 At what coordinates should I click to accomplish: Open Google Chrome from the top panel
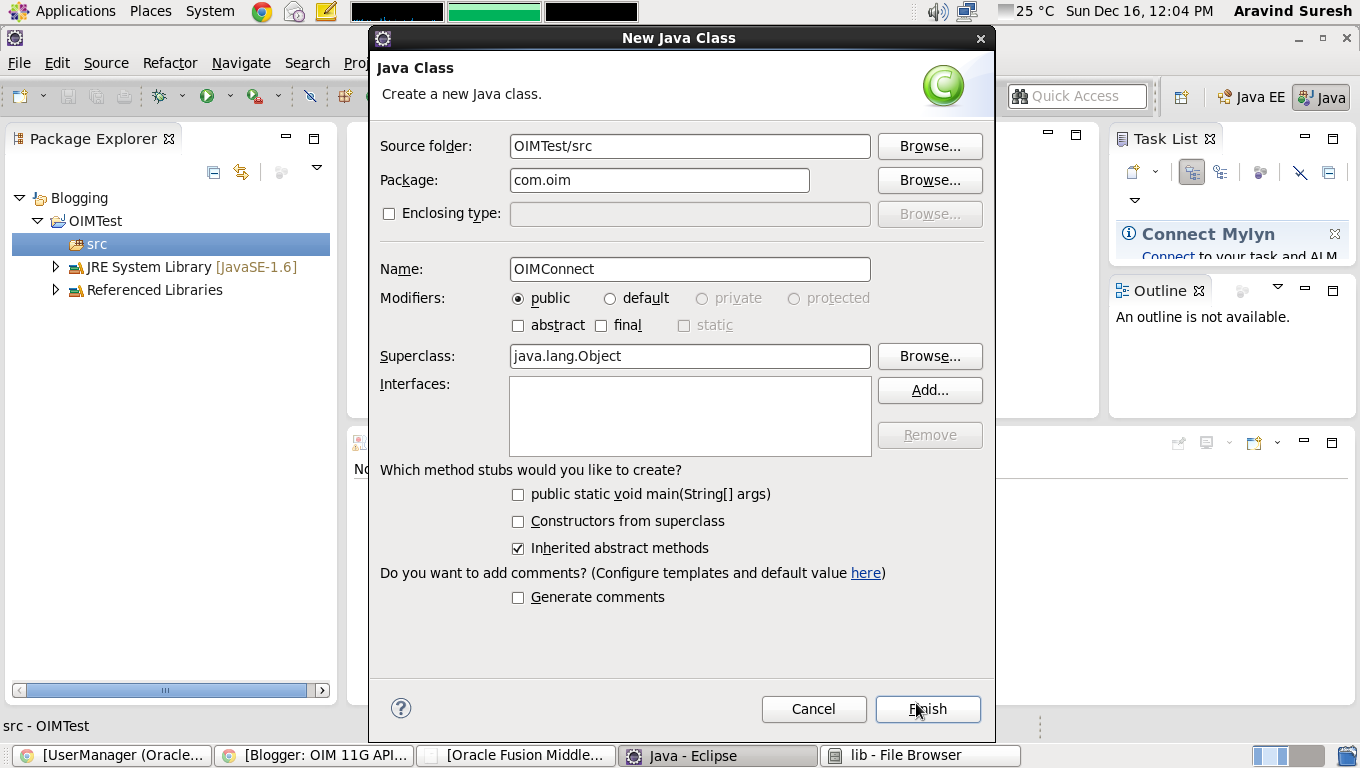pos(262,12)
